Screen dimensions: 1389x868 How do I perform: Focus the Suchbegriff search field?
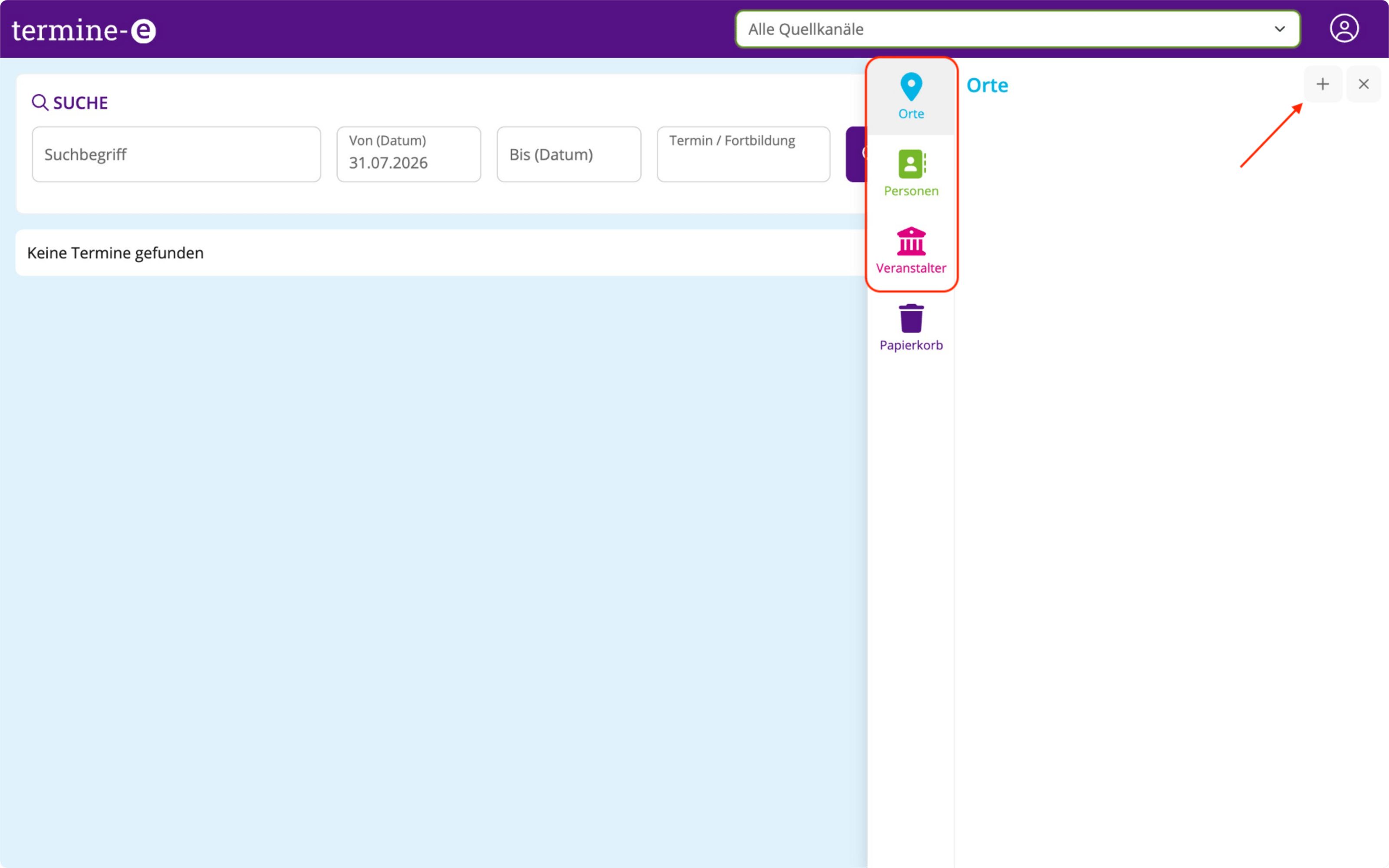click(176, 155)
